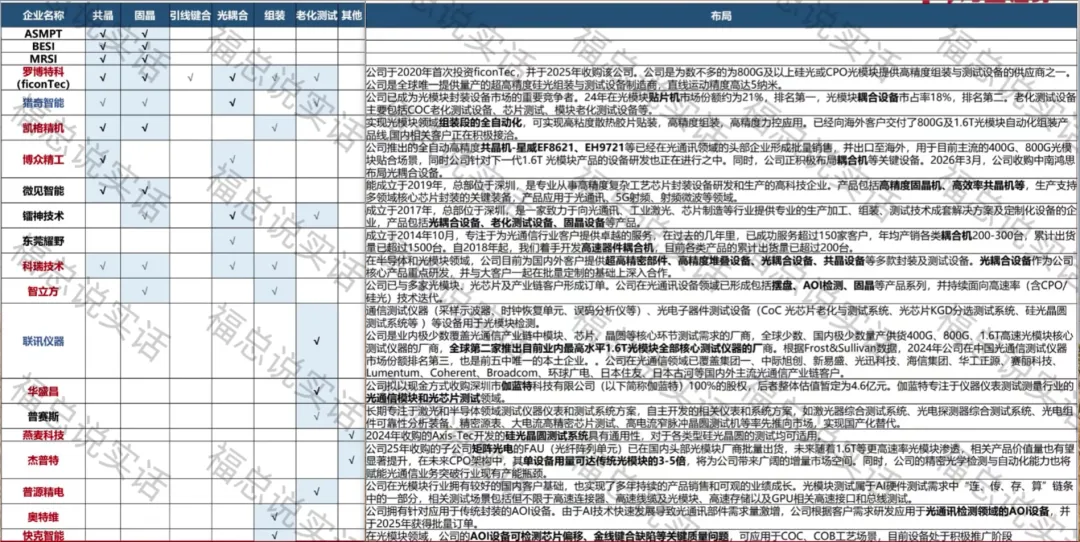Click the 快克智能 company name cell

tap(42, 535)
